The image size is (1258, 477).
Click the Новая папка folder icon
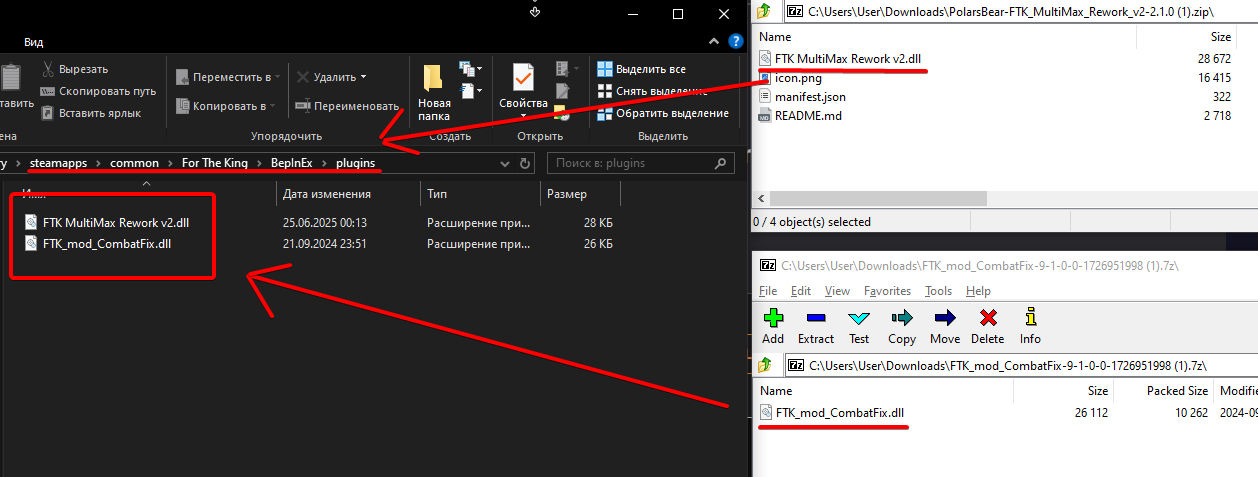pos(433,78)
